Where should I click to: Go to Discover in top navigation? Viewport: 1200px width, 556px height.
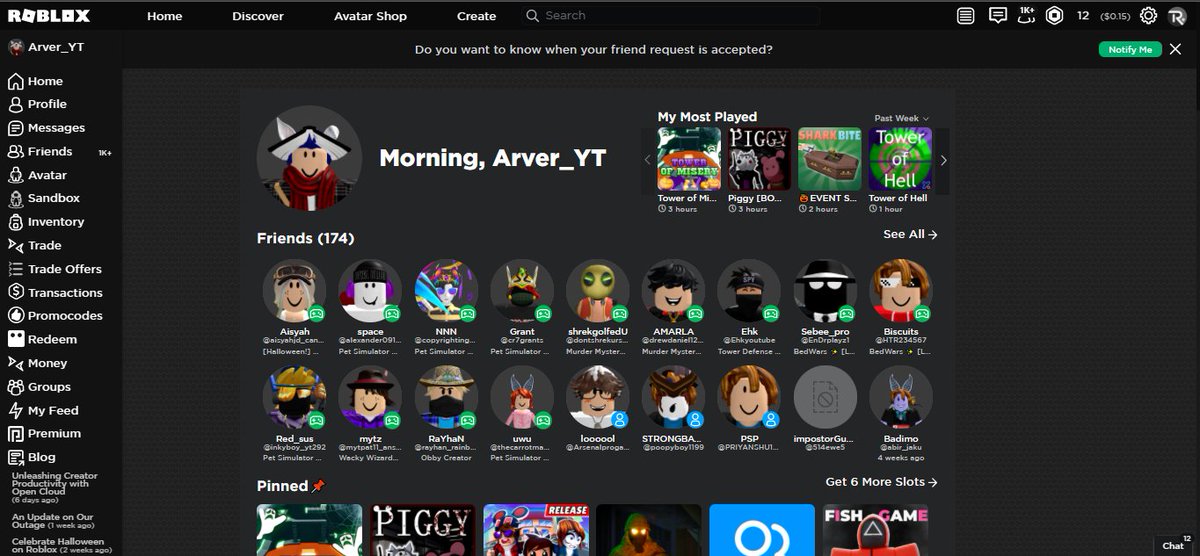pyautogui.click(x=258, y=16)
